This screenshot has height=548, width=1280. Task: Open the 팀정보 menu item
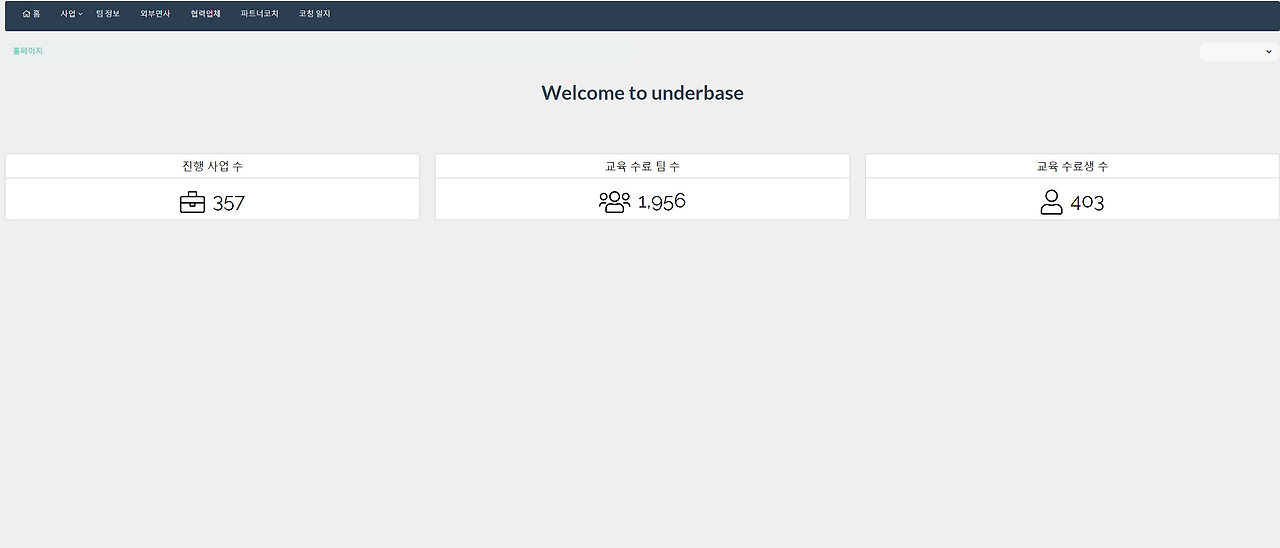pos(108,14)
